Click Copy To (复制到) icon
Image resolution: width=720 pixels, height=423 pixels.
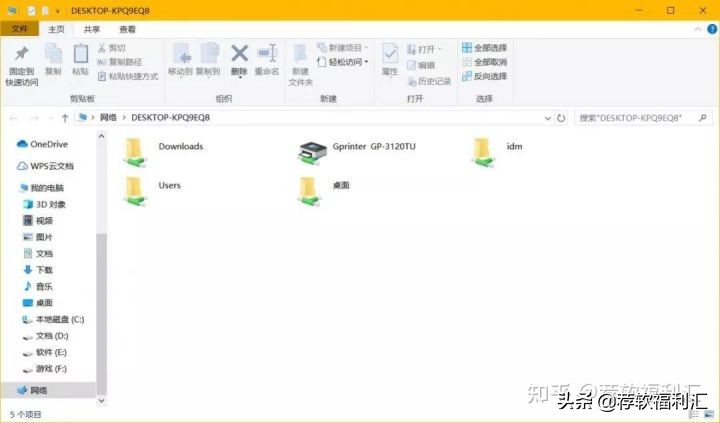point(209,54)
